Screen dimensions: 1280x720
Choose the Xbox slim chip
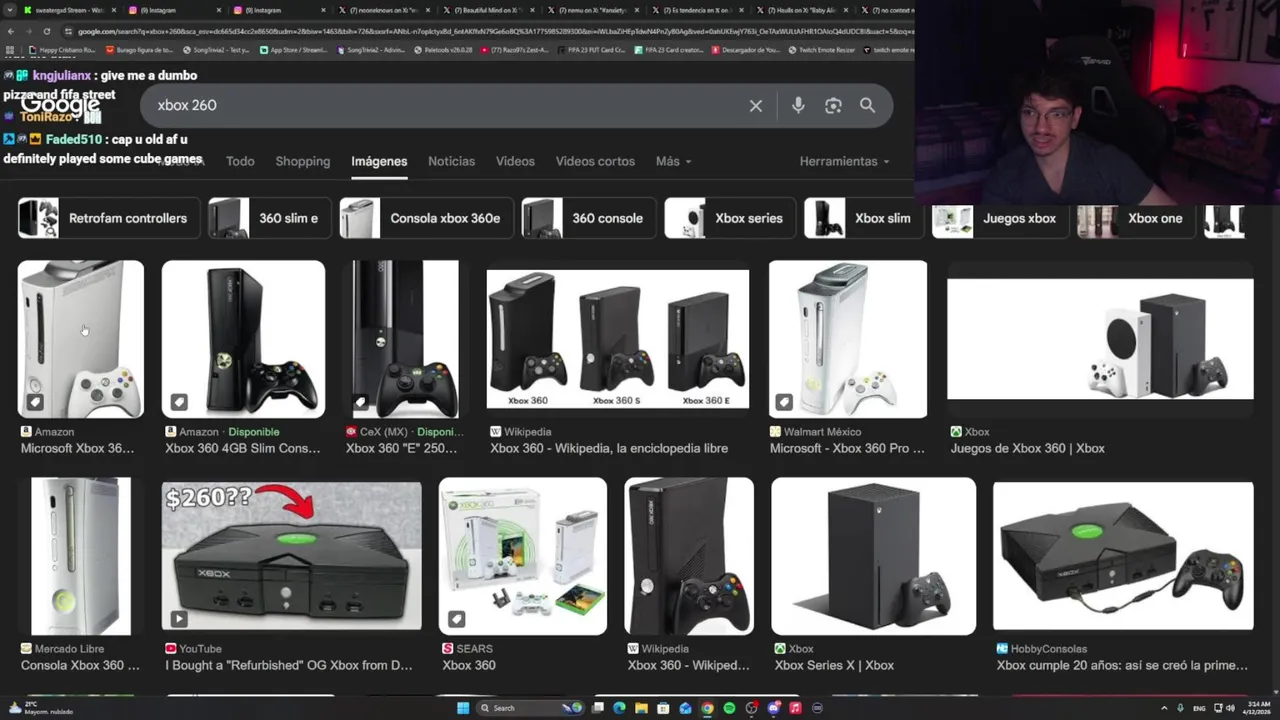(x=864, y=218)
